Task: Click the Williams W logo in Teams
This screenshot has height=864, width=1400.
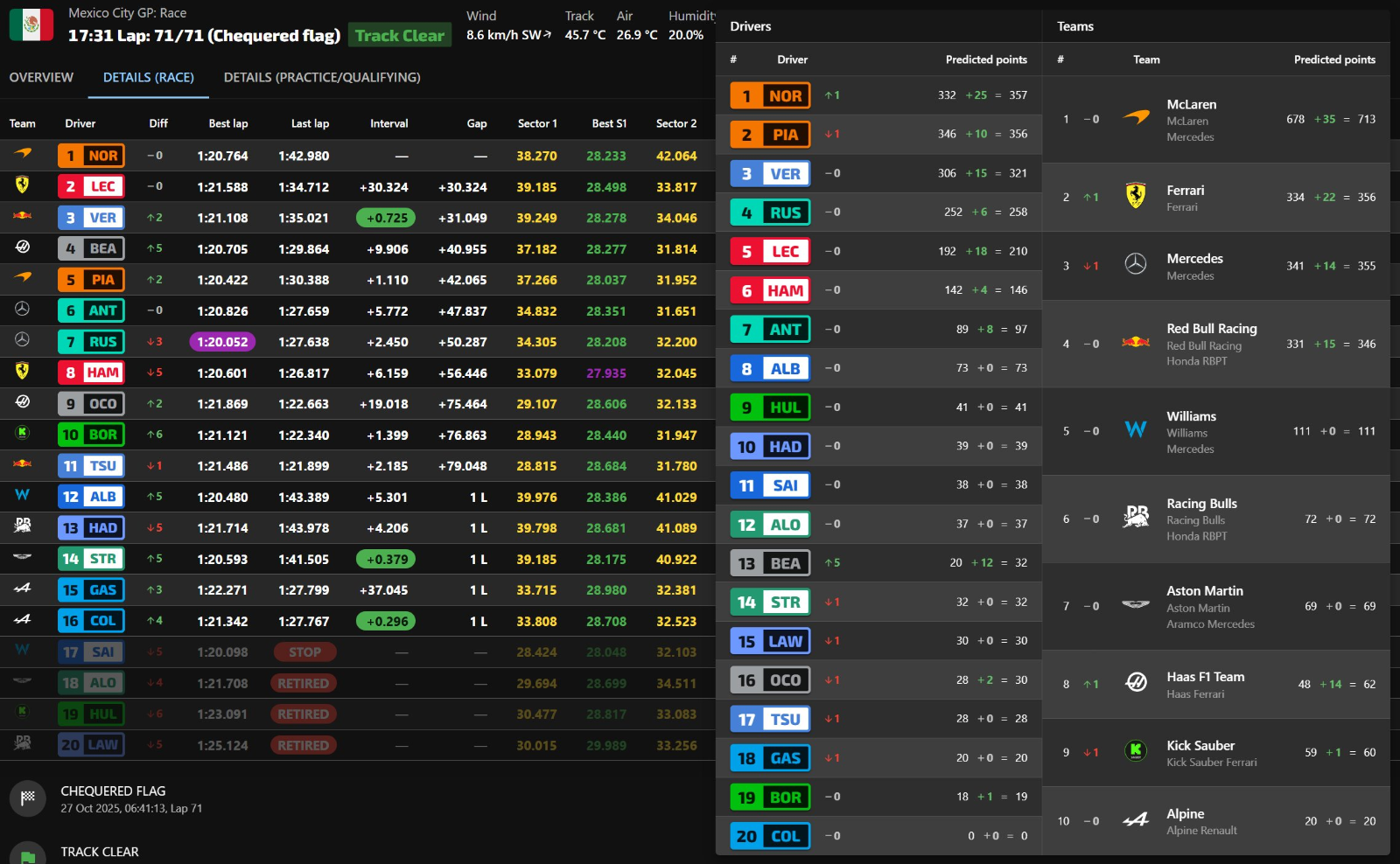Action: point(1136,429)
